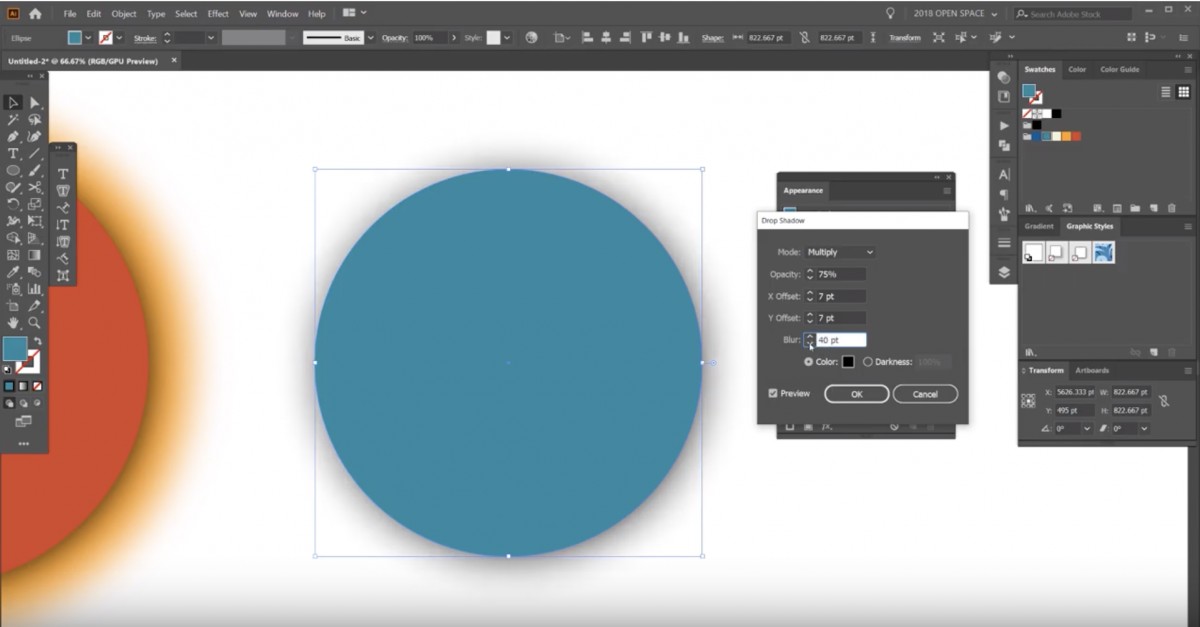
Task: Select the Vertical Type tool in floating panel
Action: [x=62, y=224]
